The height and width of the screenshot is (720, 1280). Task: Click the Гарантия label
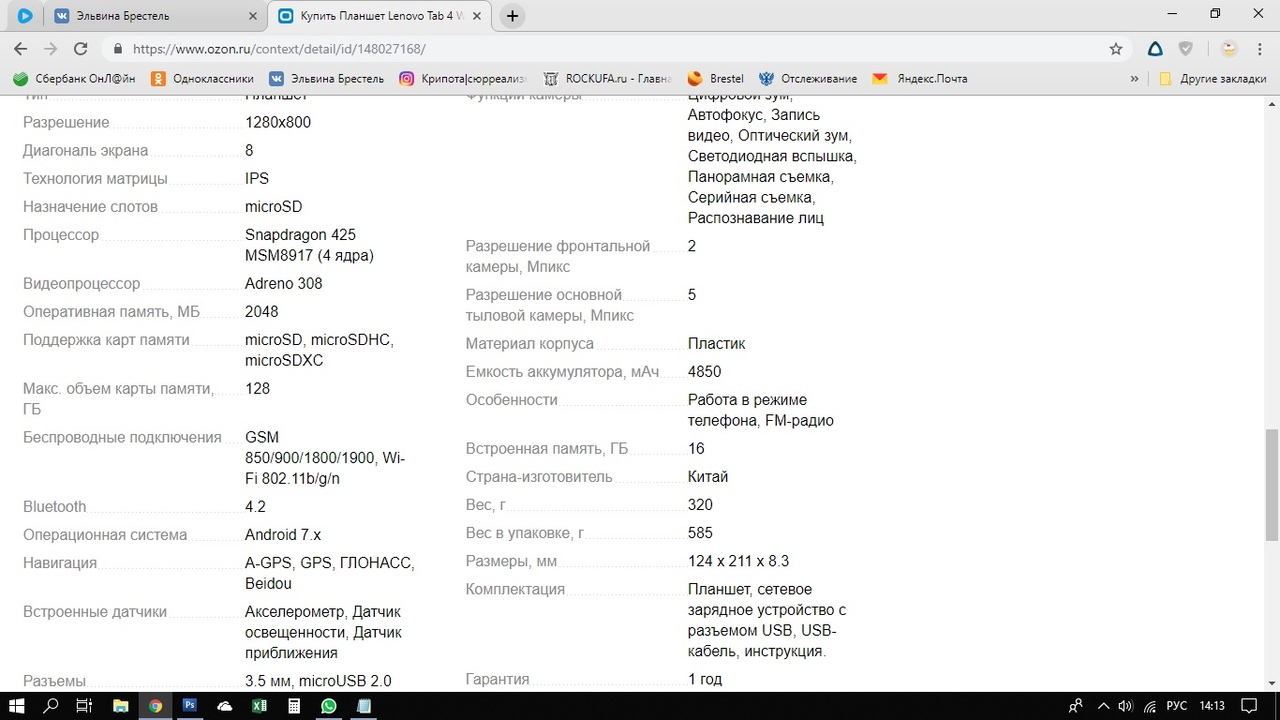tap(497, 679)
